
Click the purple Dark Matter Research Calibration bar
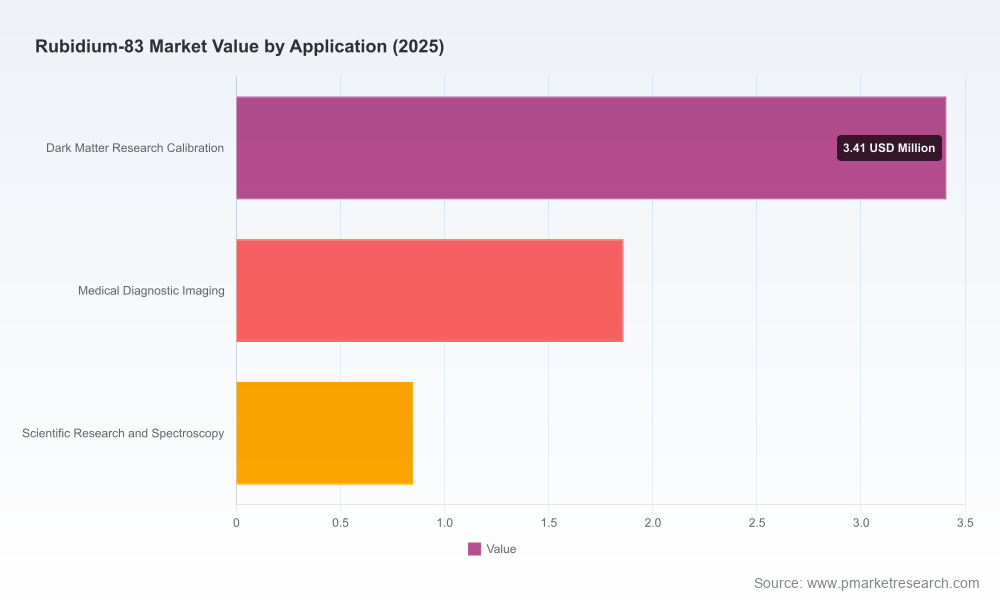tap(591, 148)
